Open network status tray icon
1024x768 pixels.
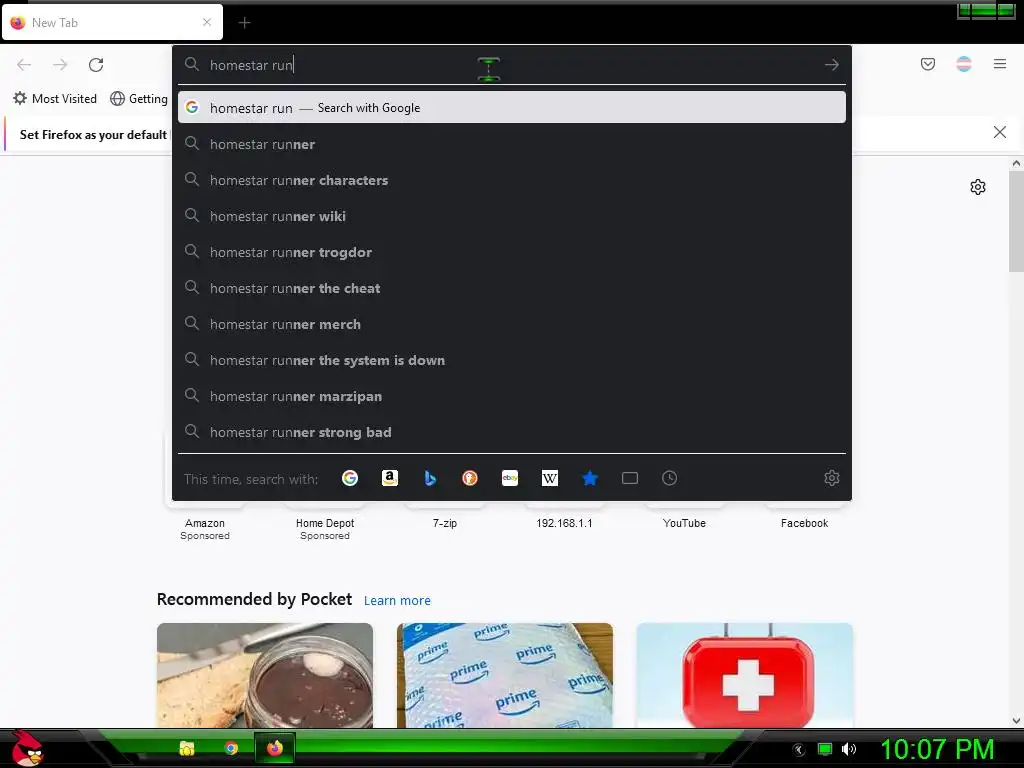click(x=825, y=749)
